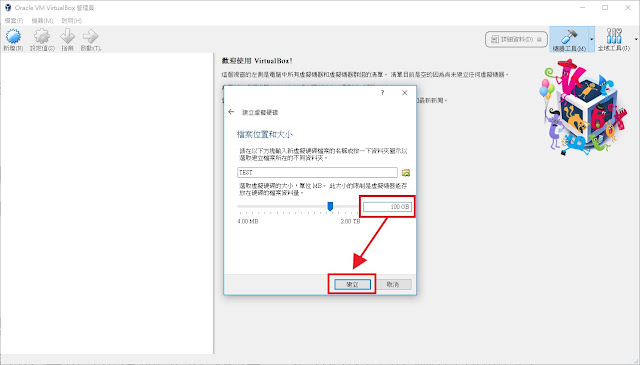Image resolution: width=640 pixels, height=365 pixels.
Task: Minimize the VirtualBox Manager window
Action: (582, 8)
